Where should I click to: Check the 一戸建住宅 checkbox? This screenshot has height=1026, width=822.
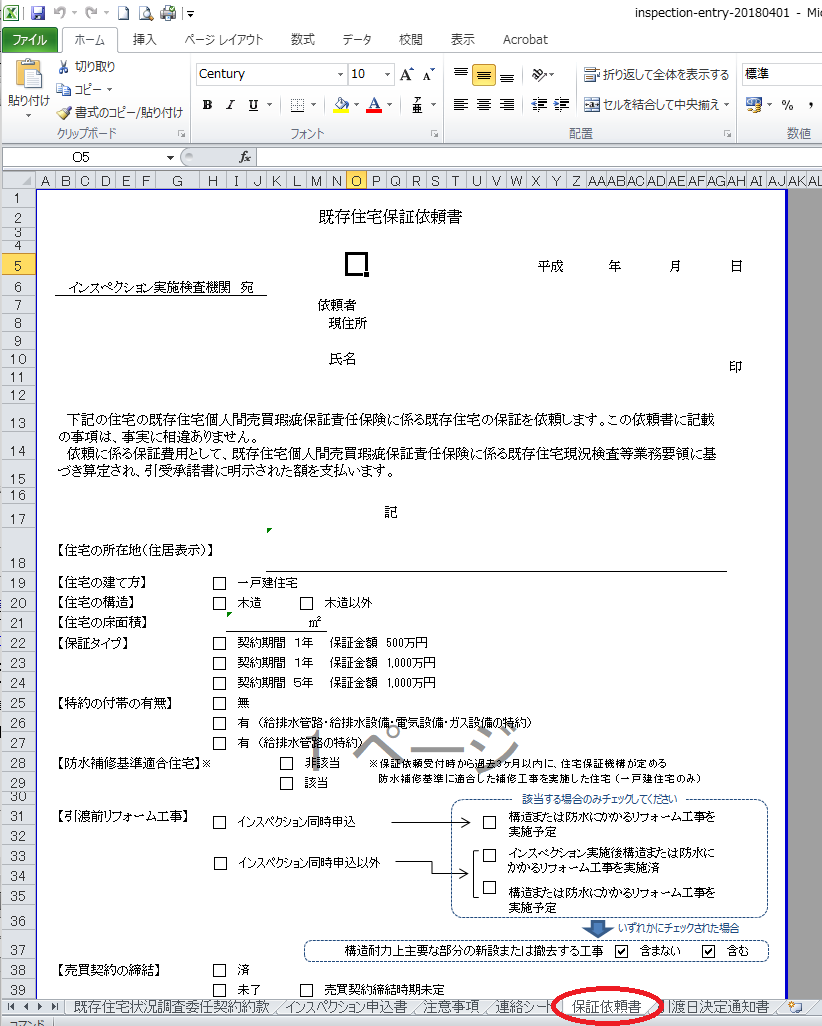click(220, 583)
